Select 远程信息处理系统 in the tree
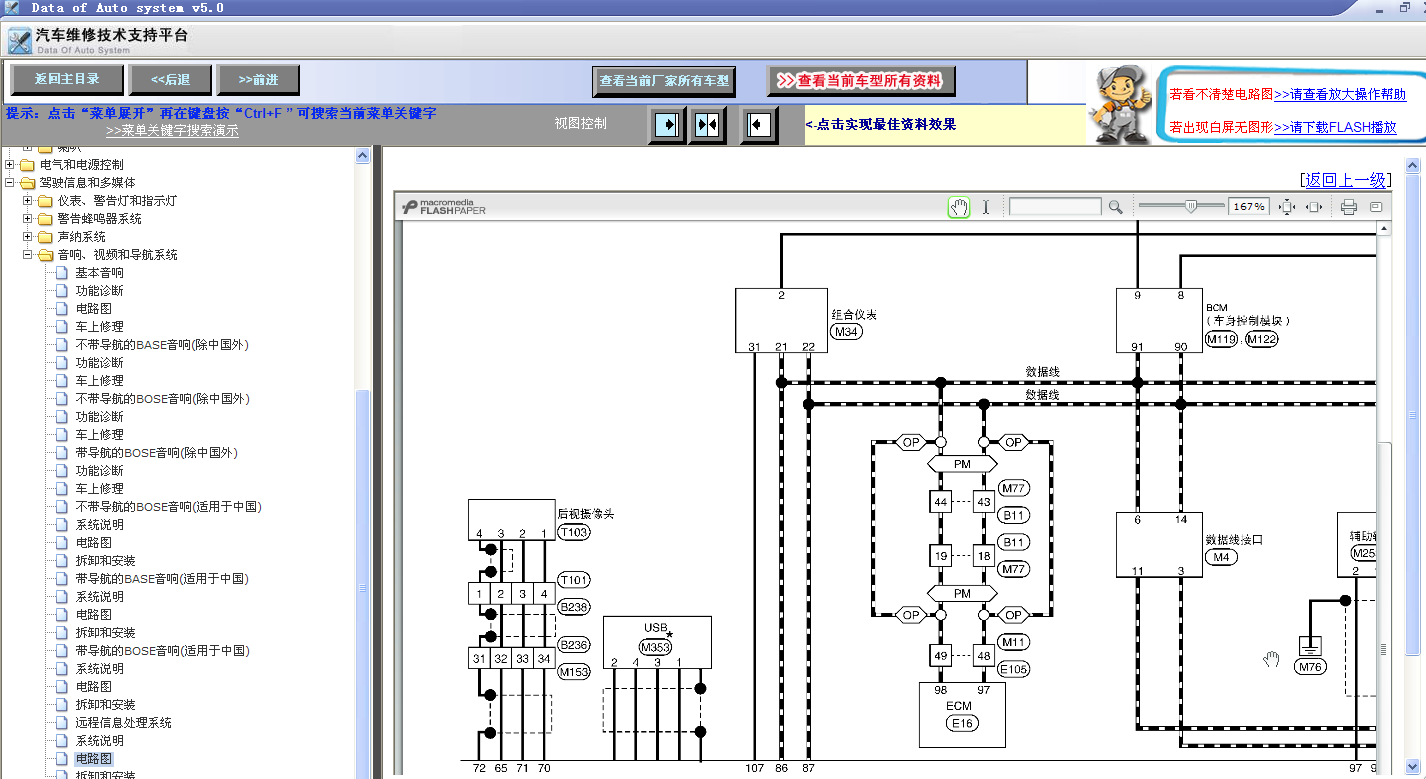The height and width of the screenshot is (779, 1426). tap(123, 723)
